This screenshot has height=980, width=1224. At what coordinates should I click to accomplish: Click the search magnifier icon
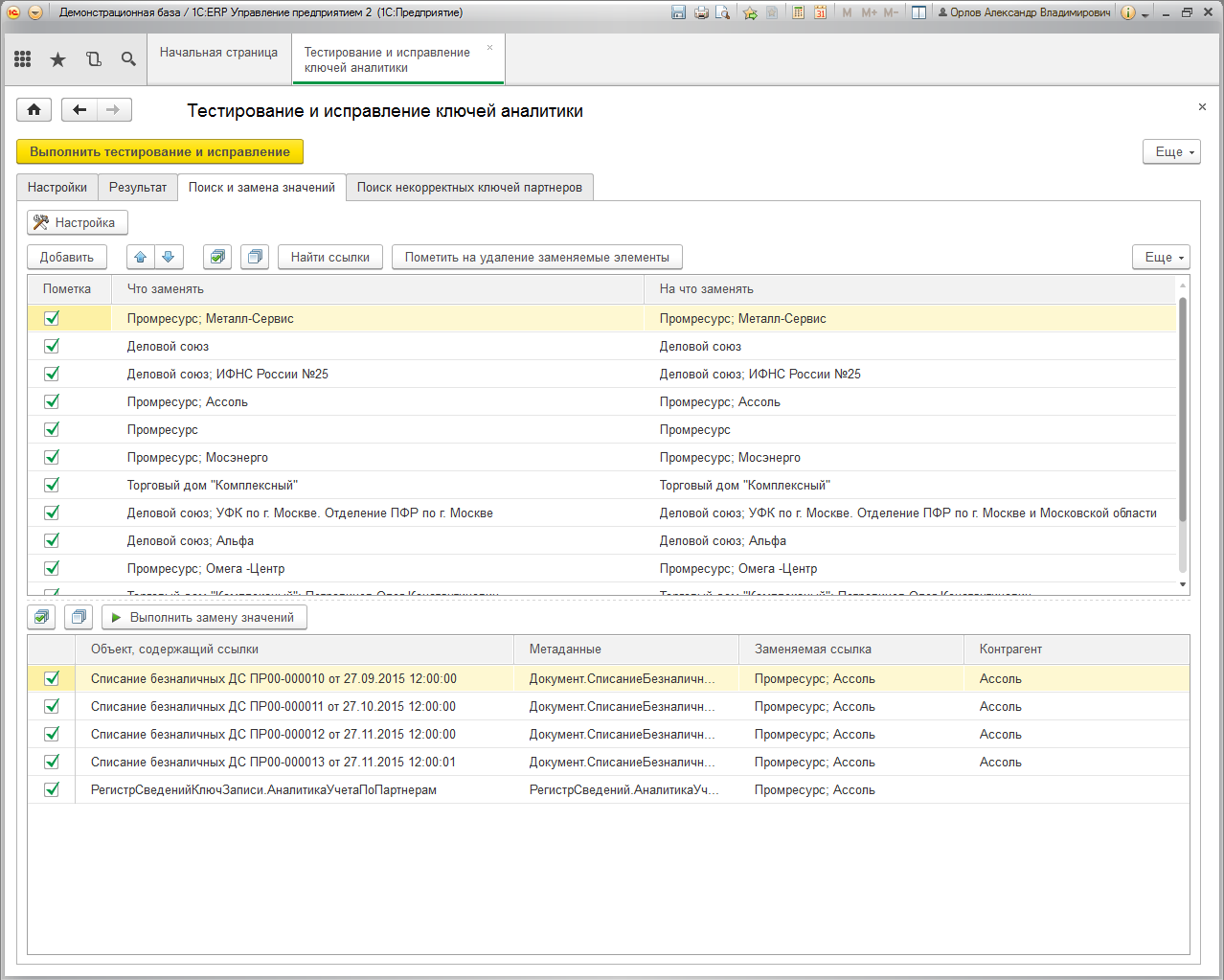[x=128, y=59]
